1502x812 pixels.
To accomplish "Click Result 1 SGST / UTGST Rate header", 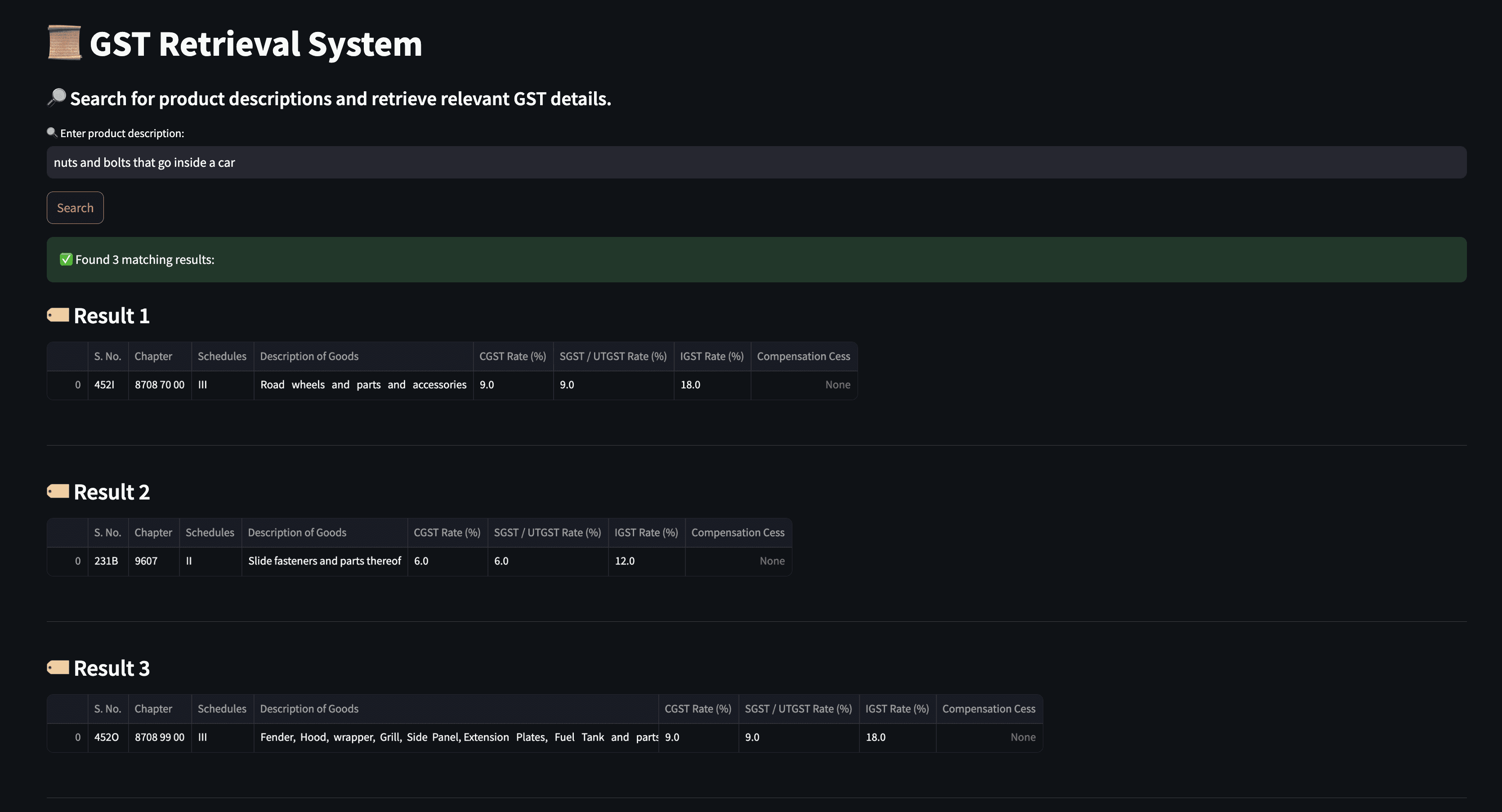I will pos(613,356).
